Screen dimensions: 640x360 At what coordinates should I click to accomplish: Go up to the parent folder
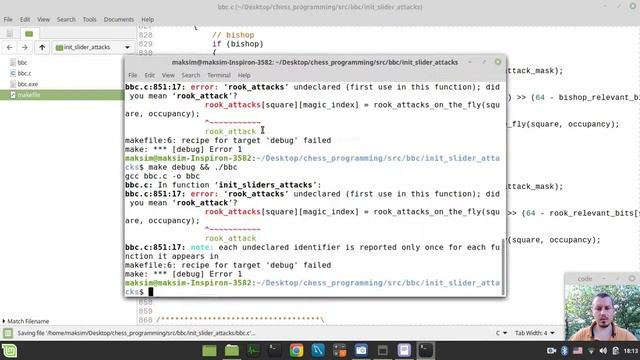pos(42,47)
